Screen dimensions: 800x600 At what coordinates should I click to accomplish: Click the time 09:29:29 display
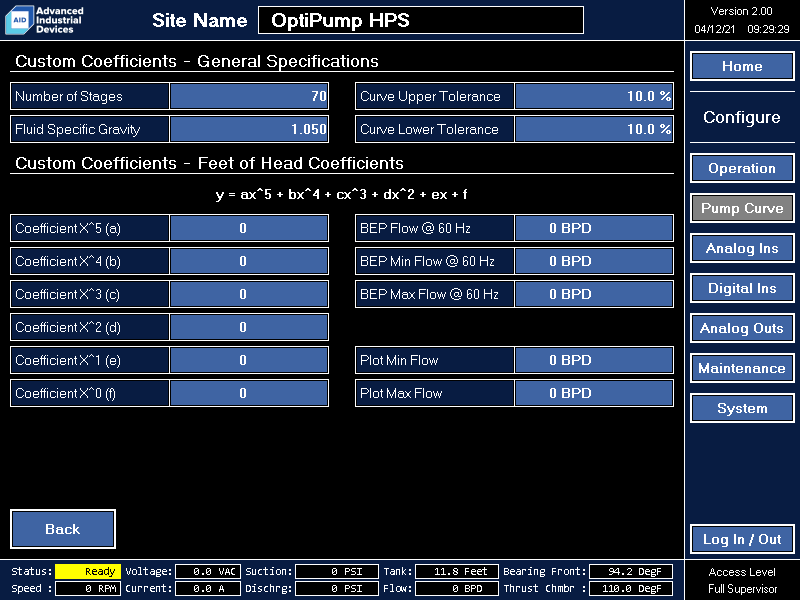(768, 29)
